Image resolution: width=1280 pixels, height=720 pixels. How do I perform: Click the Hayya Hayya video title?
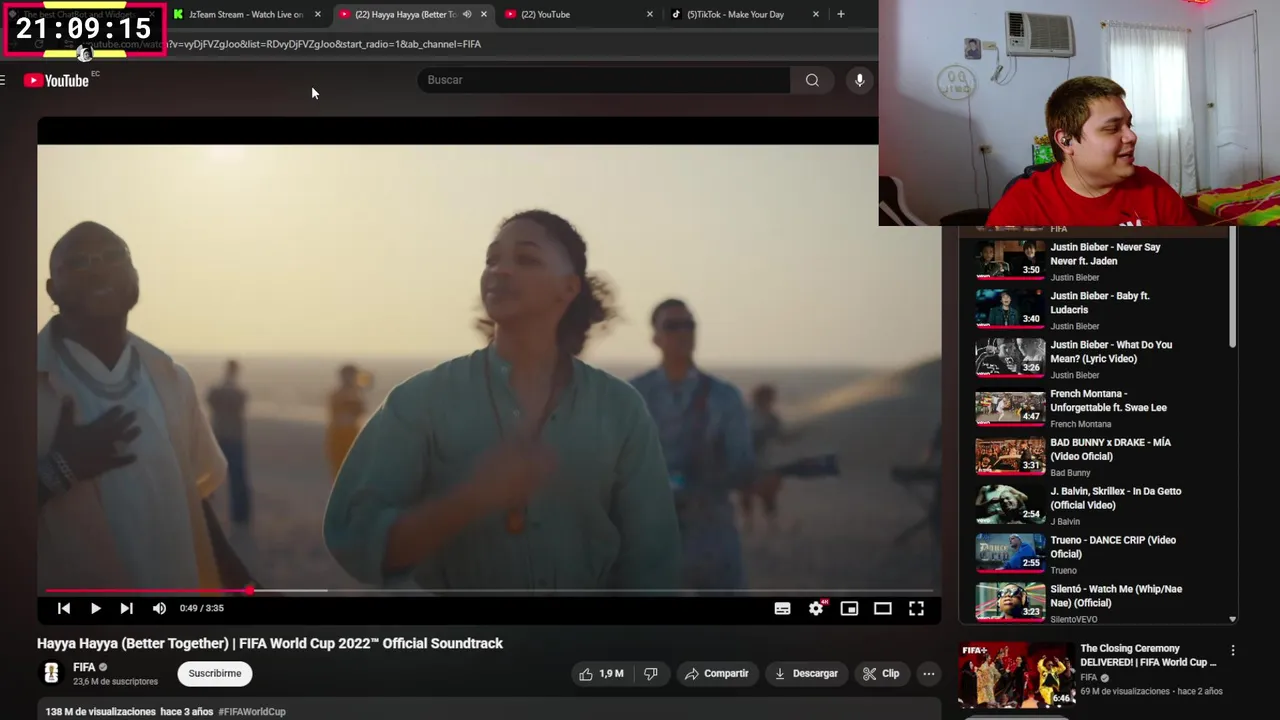270,643
